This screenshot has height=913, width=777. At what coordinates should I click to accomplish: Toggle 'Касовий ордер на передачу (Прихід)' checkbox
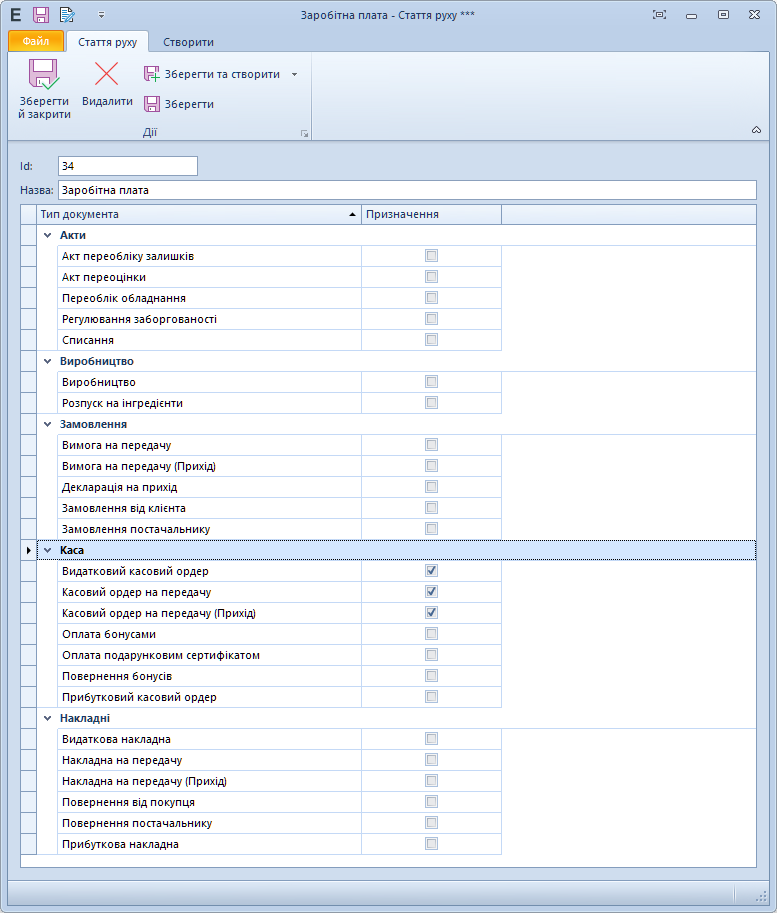coord(432,612)
